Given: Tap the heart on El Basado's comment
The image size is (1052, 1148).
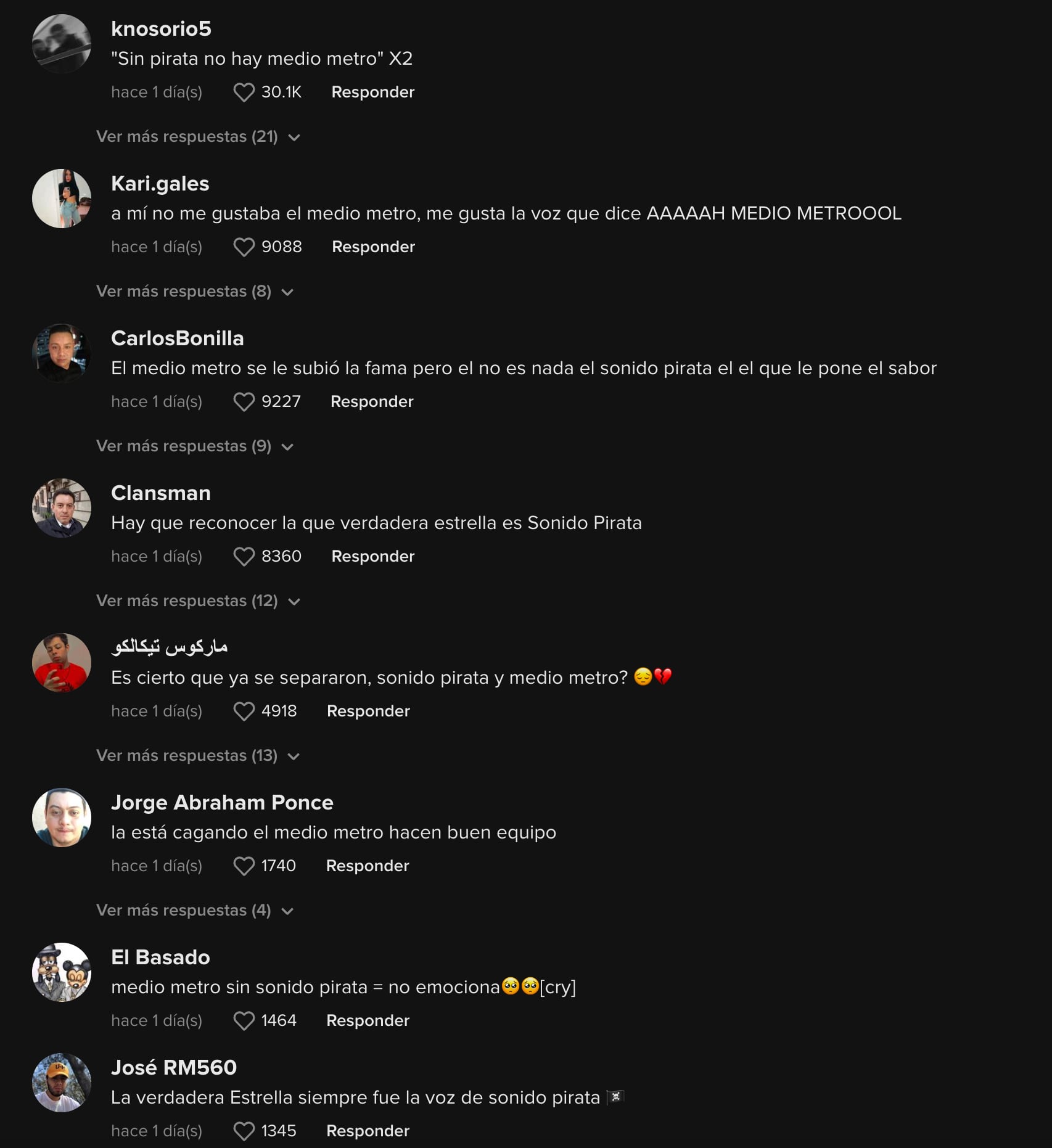Looking at the screenshot, I should (x=244, y=1021).
